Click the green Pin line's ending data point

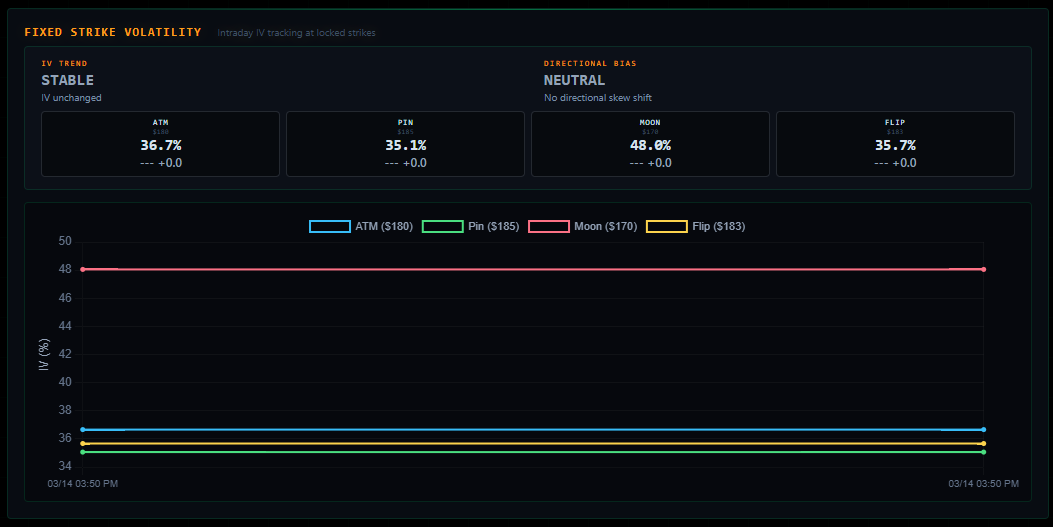(983, 452)
